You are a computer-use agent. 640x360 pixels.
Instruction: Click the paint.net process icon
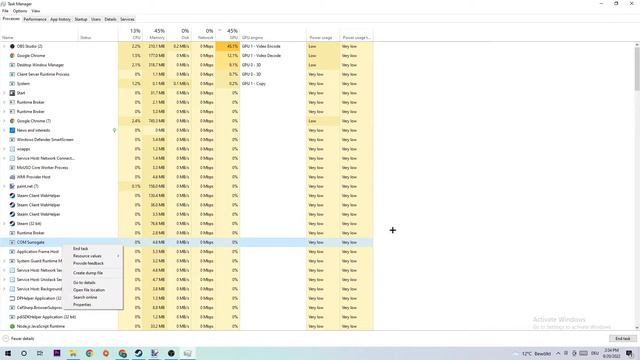pyautogui.click(x=12, y=187)
